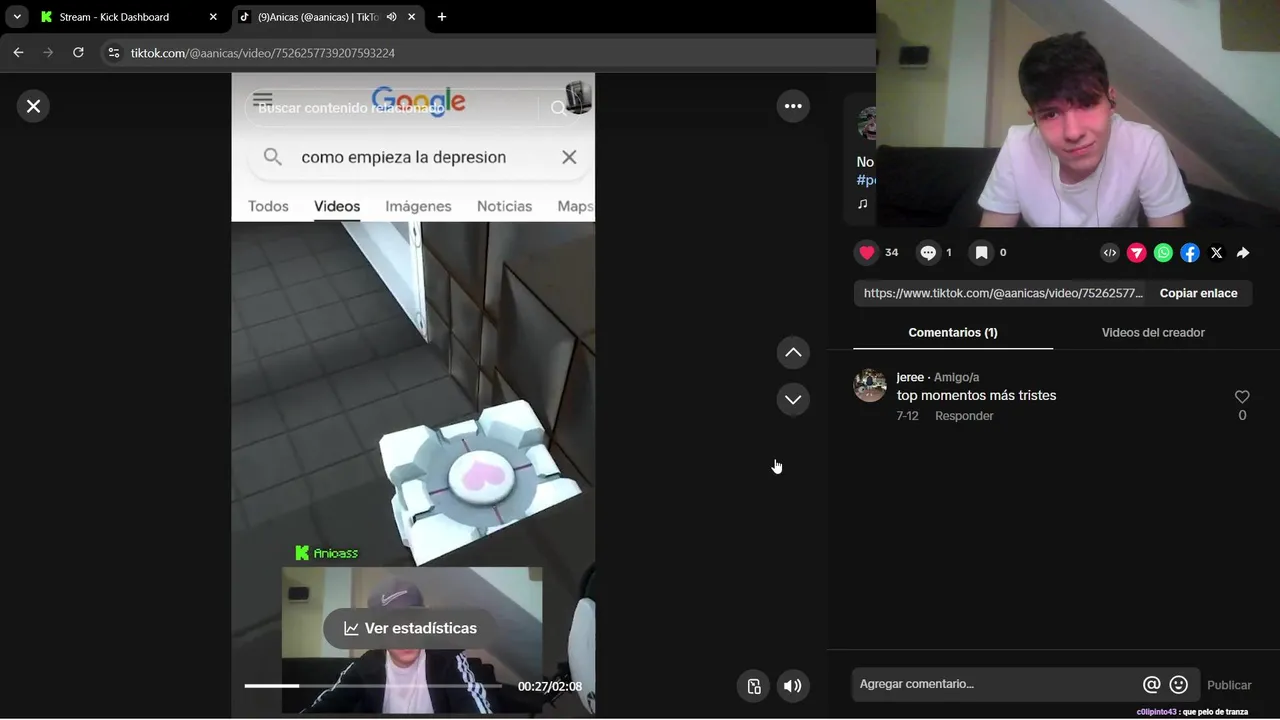1280x720 pixels.
Task: Save the video with the bookmark icon
Action: click(x=982, y=253)
